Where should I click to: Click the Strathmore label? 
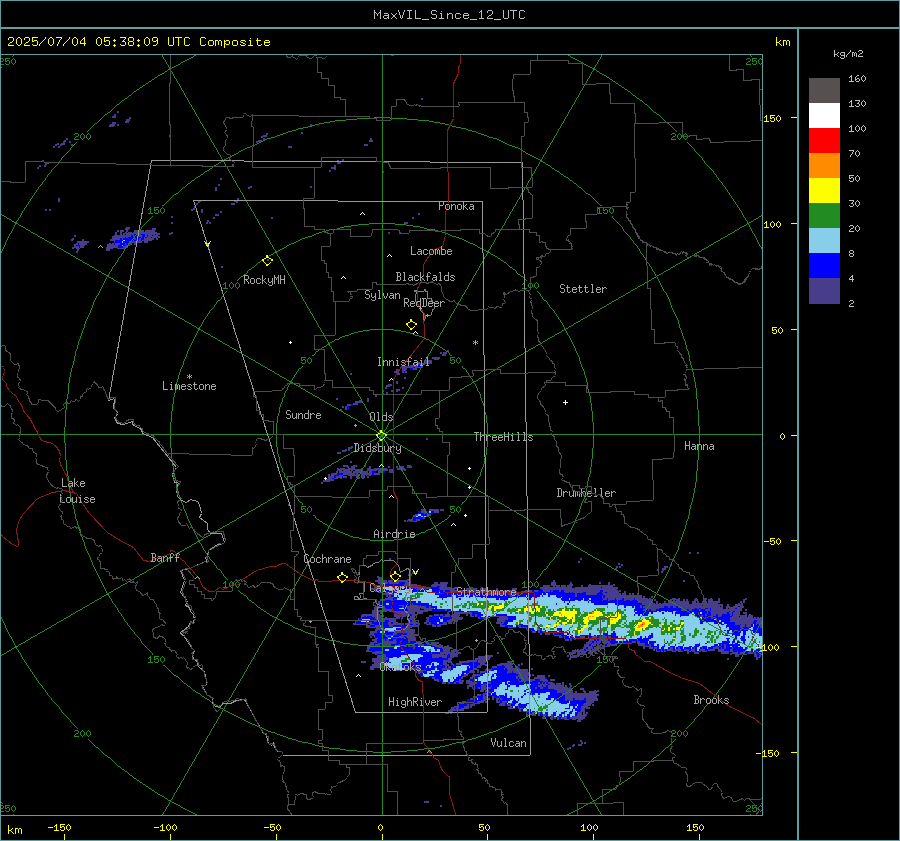coord(486,592)
